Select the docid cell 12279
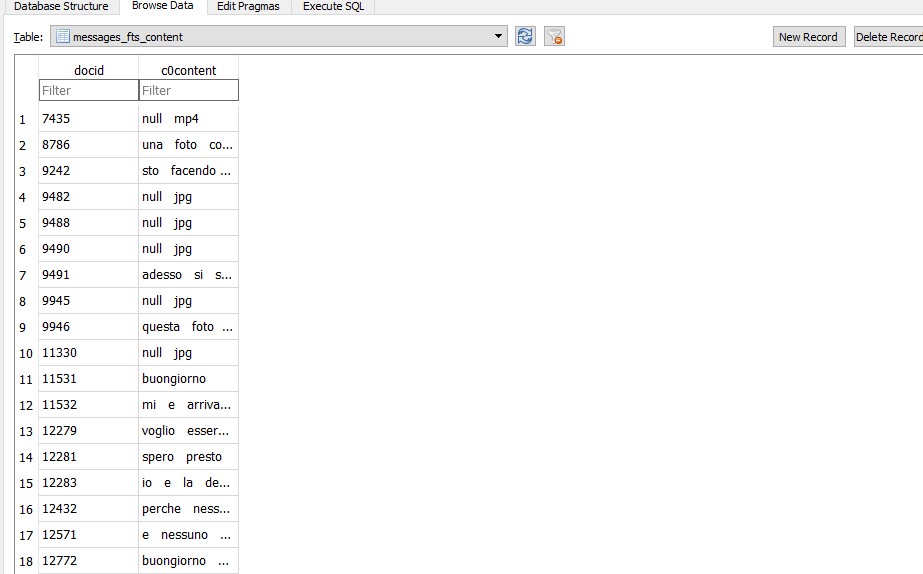 [89, 430]
